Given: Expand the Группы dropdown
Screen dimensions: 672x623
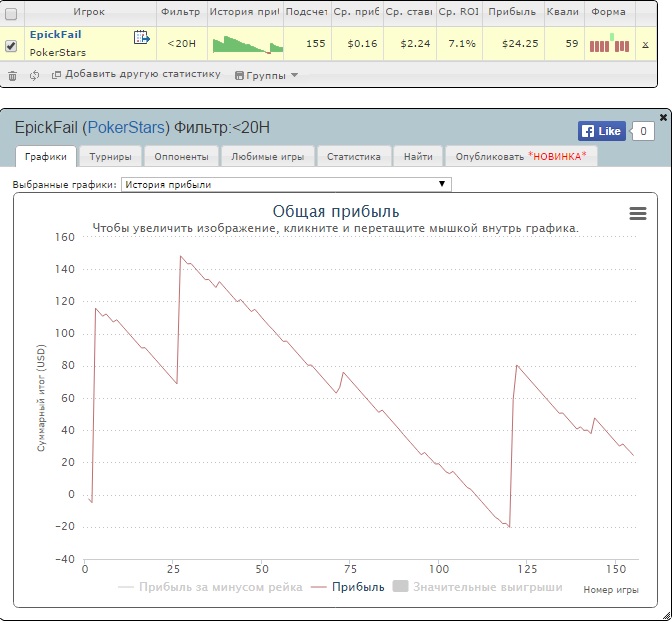Looking at the screenshot, I should coord(266,75).
